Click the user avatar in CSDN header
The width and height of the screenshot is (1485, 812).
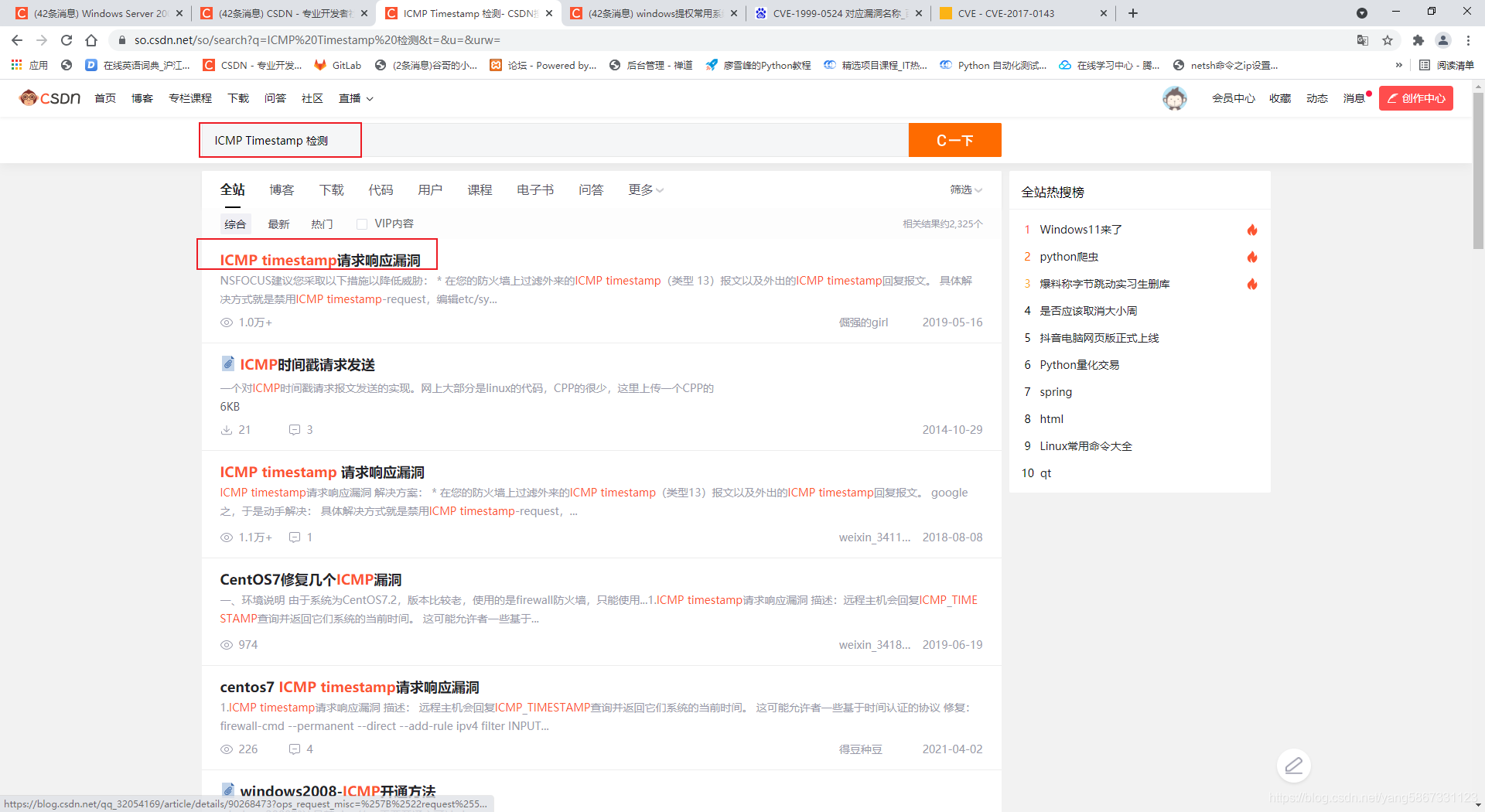1175,98
